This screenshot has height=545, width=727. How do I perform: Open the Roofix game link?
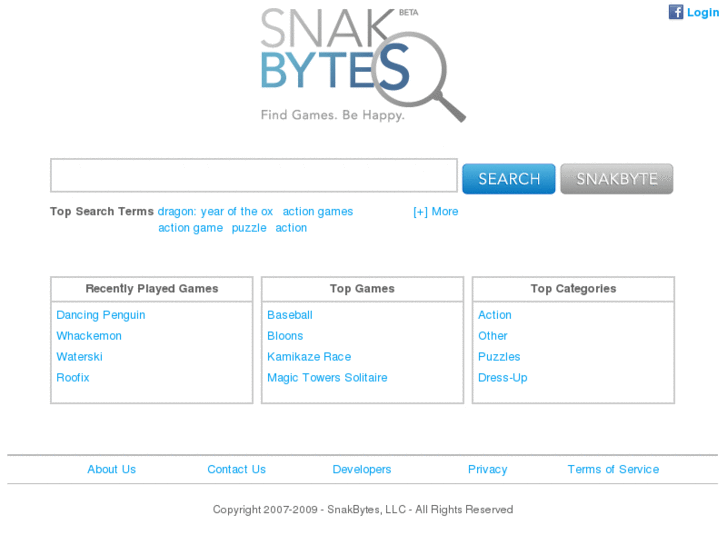point(73,378)
